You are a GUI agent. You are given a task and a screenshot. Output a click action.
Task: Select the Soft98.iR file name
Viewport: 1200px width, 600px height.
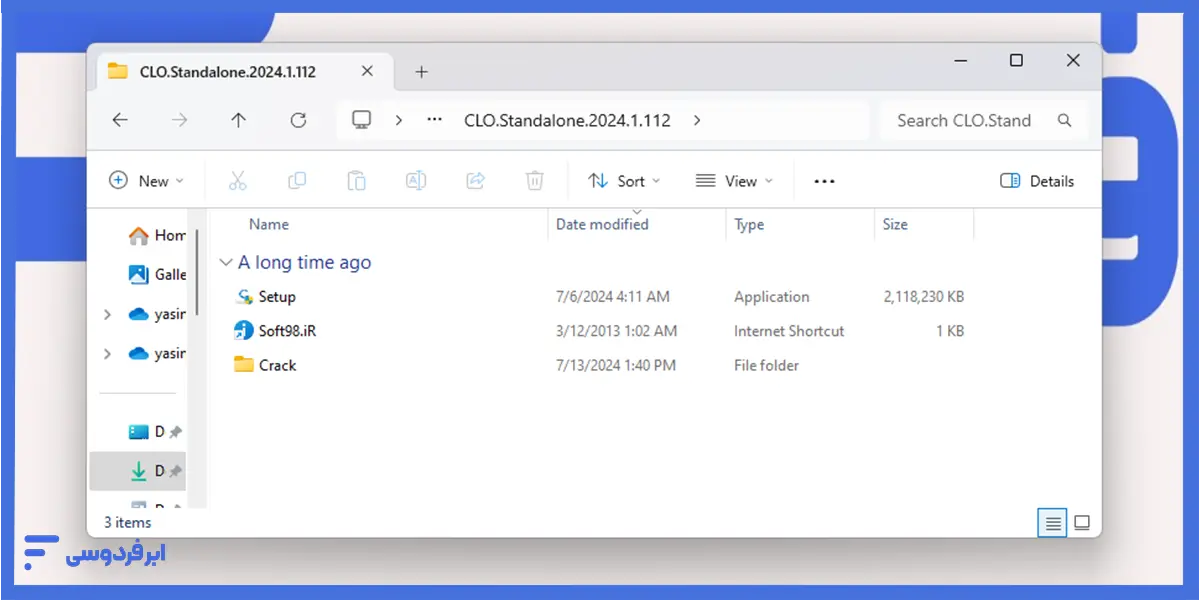click(287, 331)
